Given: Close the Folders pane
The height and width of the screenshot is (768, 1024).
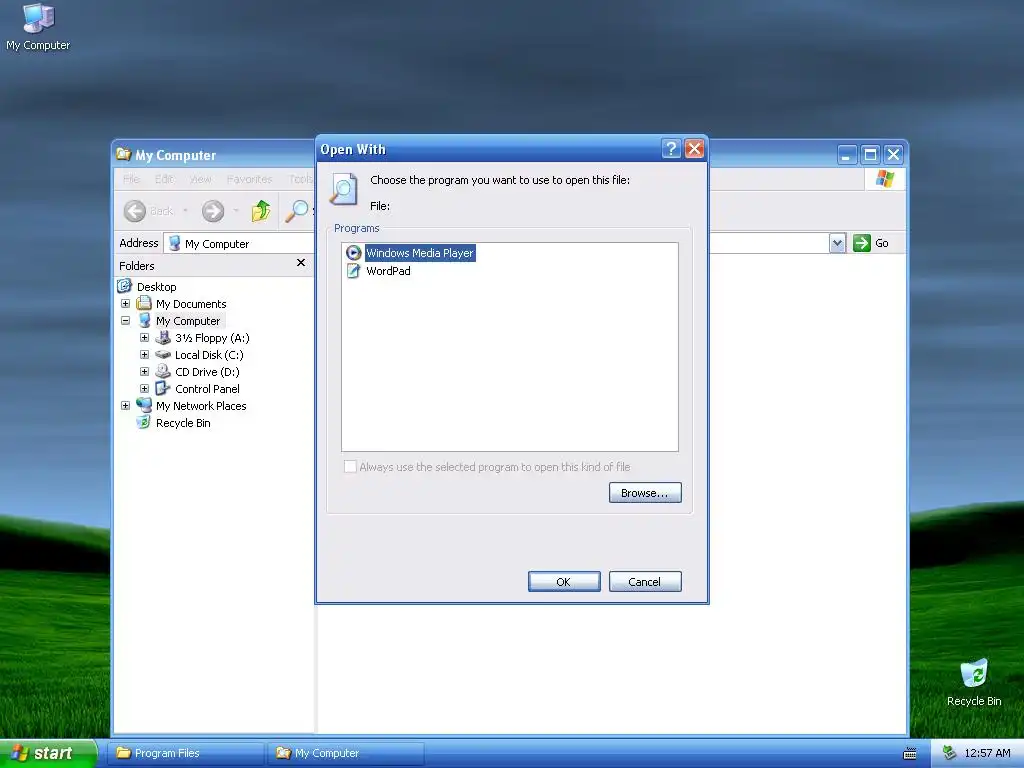Looking at the screenshot, I should click(x=300, y=263).
